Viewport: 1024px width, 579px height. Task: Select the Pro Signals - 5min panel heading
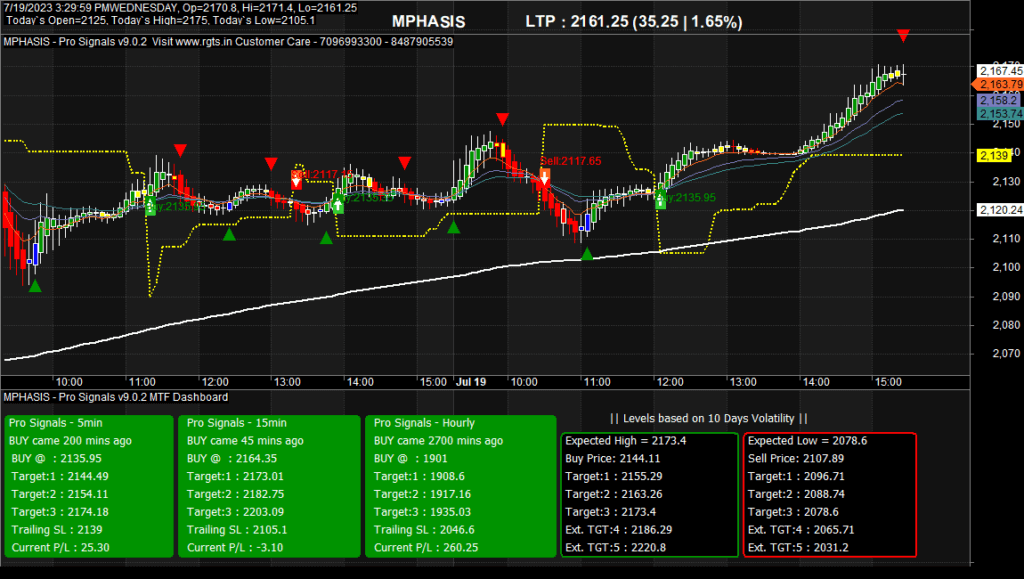tap(56, 423)
